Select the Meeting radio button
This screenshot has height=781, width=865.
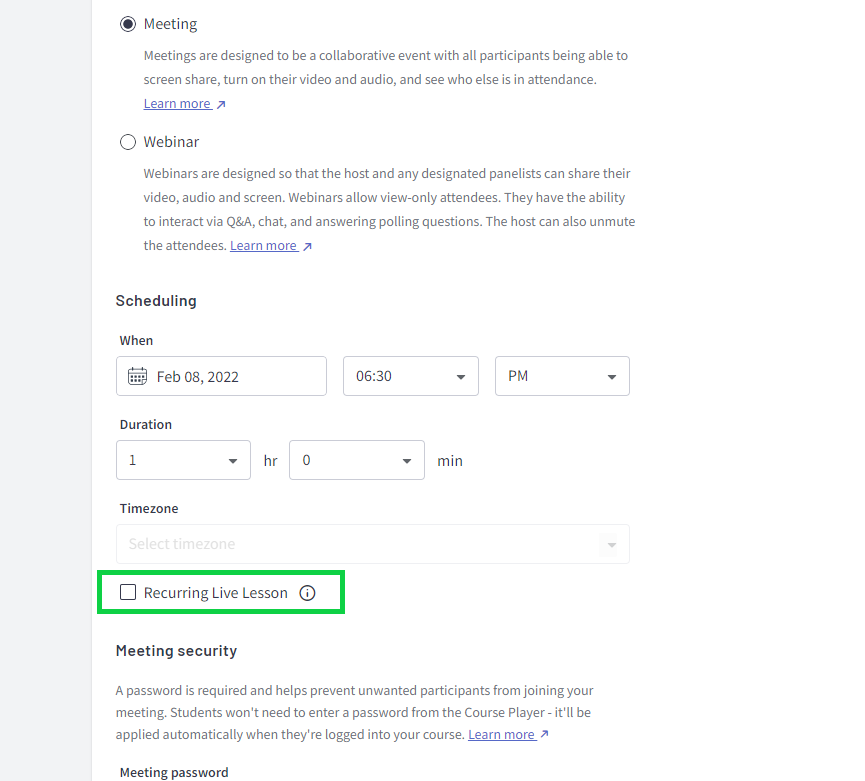(x=128, y=22)
